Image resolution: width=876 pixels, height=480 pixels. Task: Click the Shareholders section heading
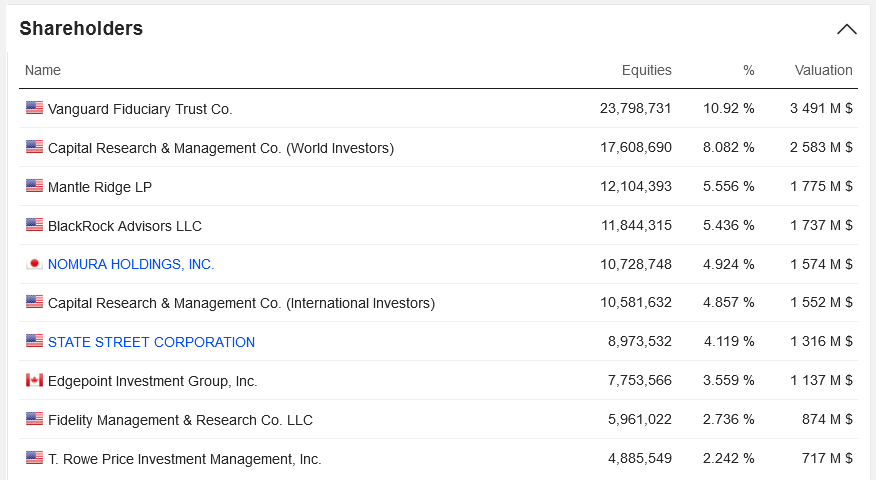tap(81, 28)
